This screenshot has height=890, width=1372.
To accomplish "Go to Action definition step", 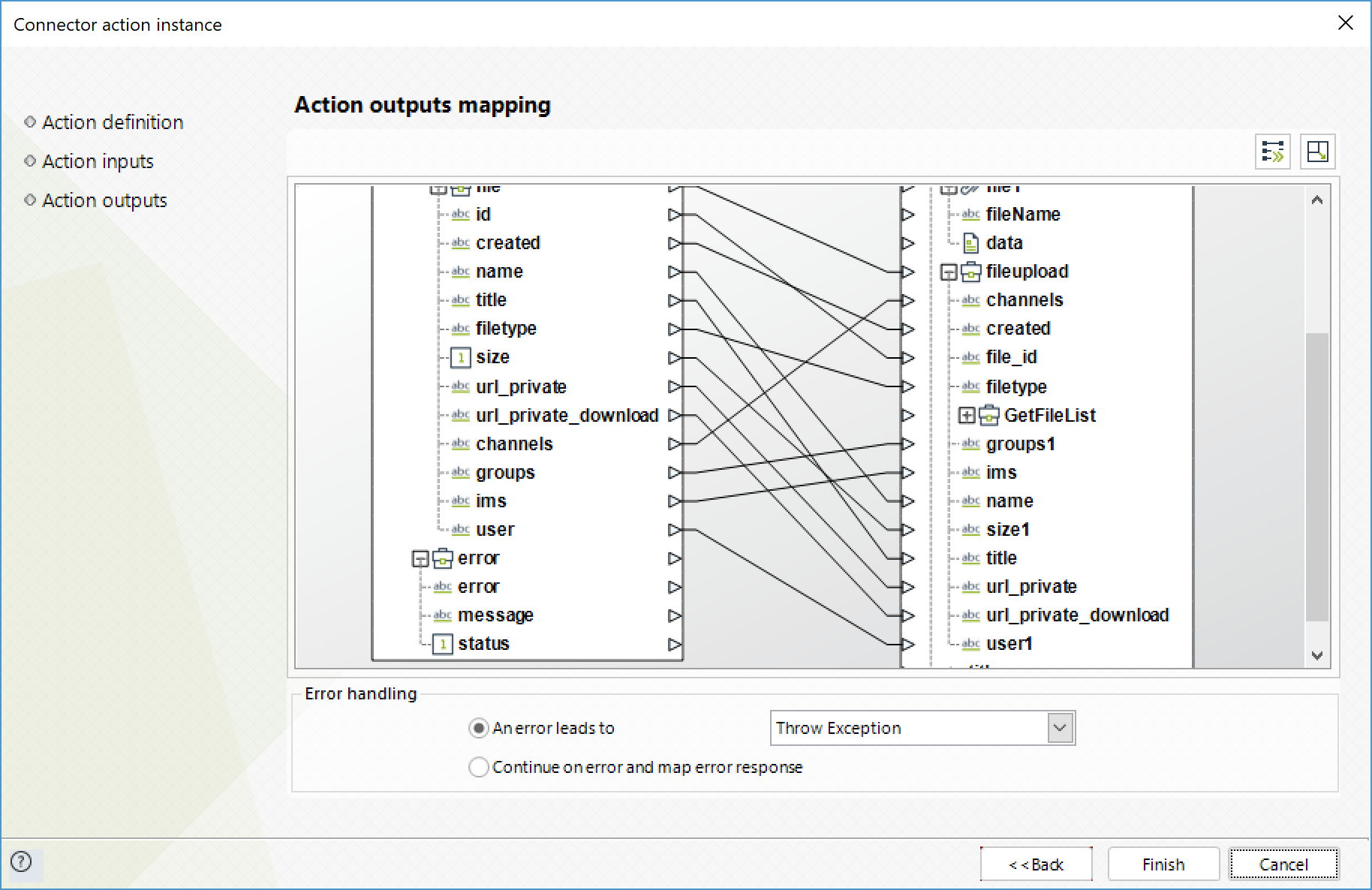I will coord(113,122).
